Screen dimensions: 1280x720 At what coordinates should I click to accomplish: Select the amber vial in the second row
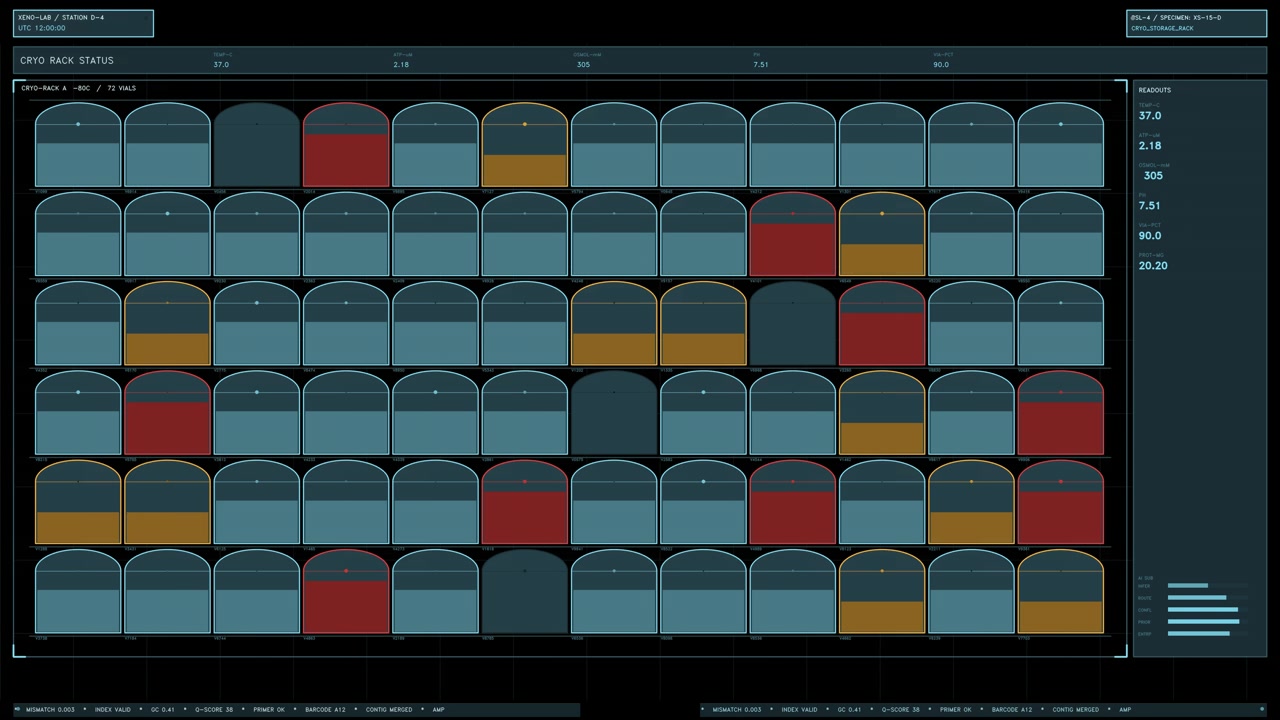point(882,234)
